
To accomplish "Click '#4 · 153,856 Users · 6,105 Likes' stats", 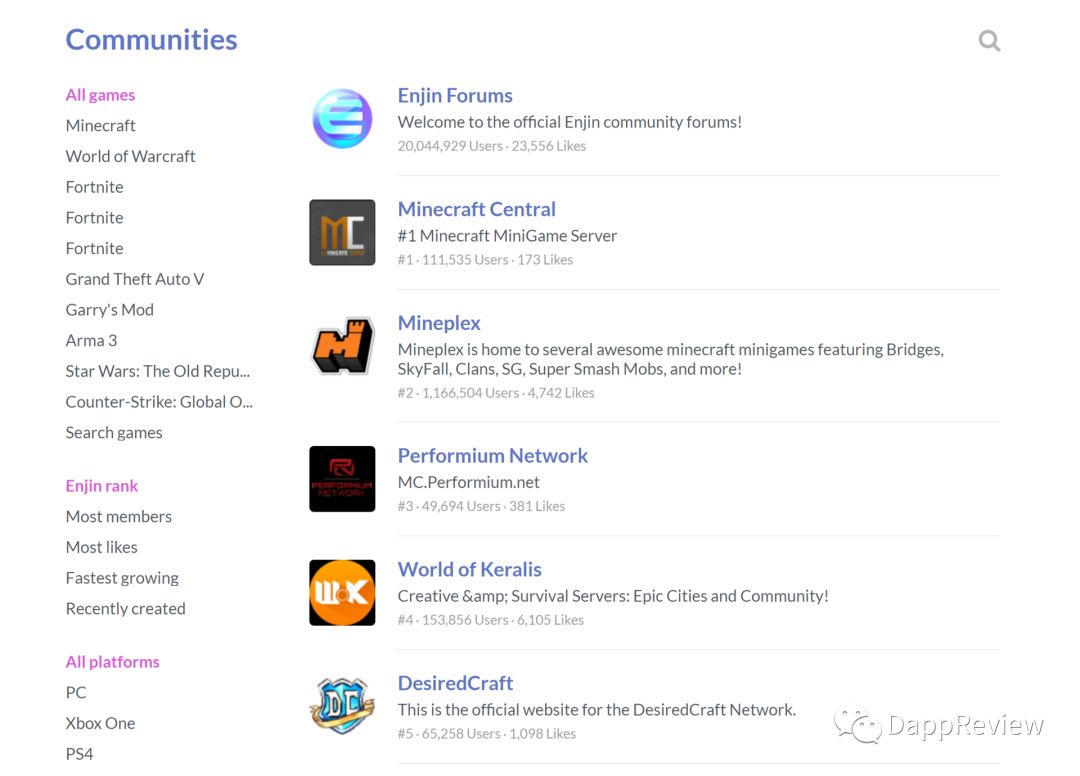I will point(491,620).
